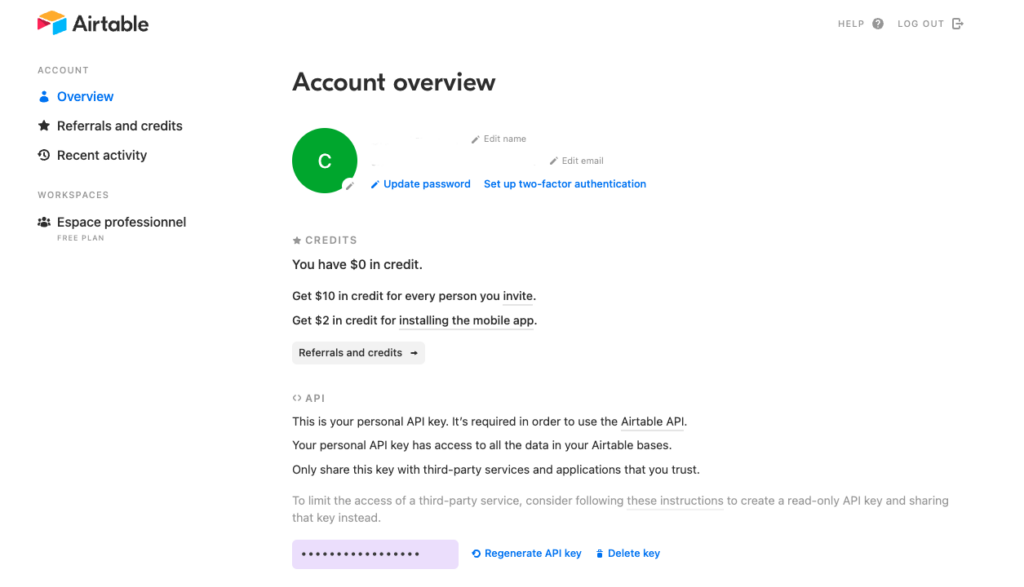Follow the invite link
1024x587 pixels.
click(518, 296)
